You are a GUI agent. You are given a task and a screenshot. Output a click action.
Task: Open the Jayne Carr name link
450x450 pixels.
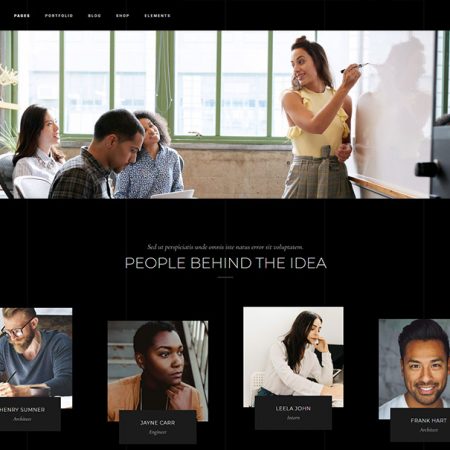pyautogui.click(x=158, y=423)
